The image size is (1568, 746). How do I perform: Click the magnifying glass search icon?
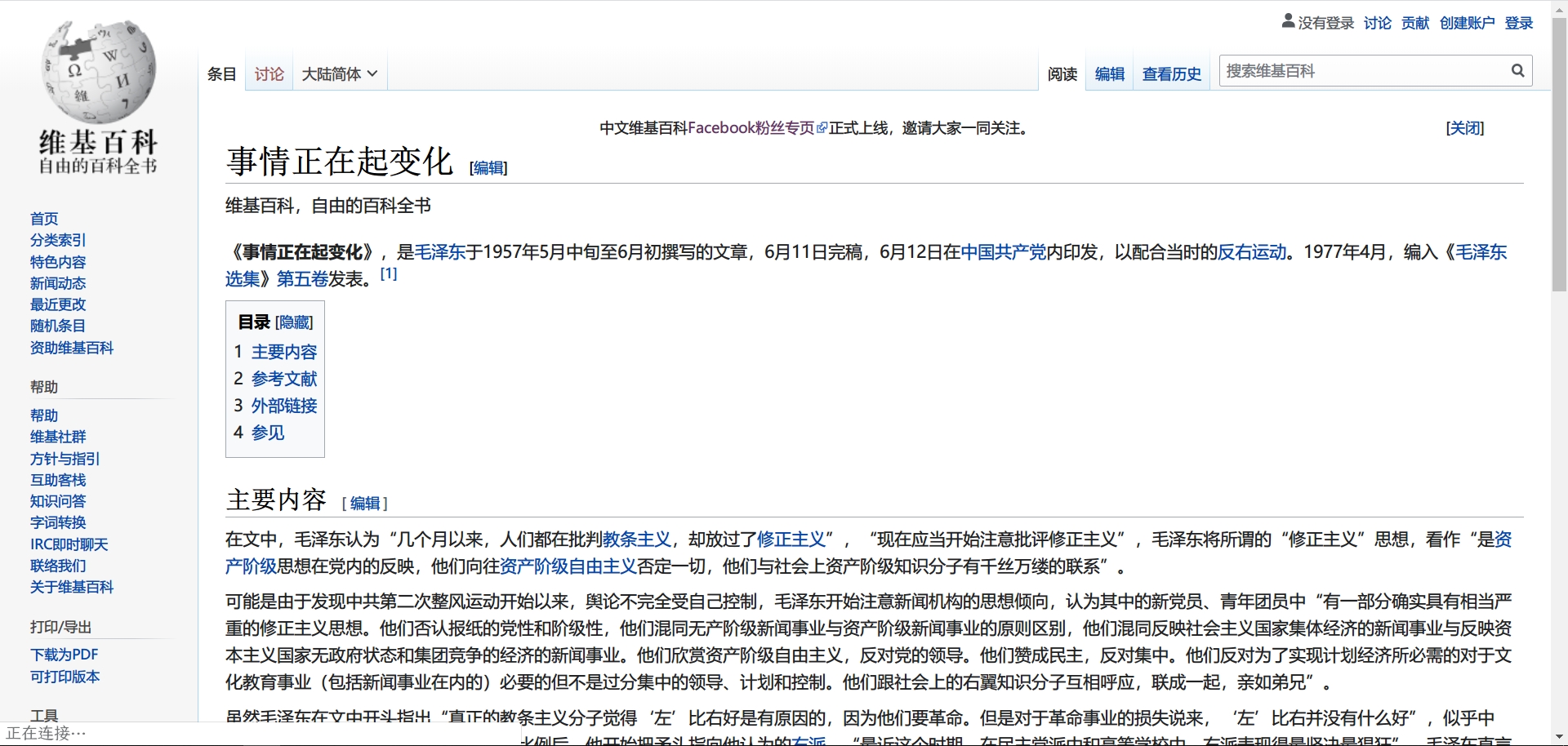tap(1517, 71)
